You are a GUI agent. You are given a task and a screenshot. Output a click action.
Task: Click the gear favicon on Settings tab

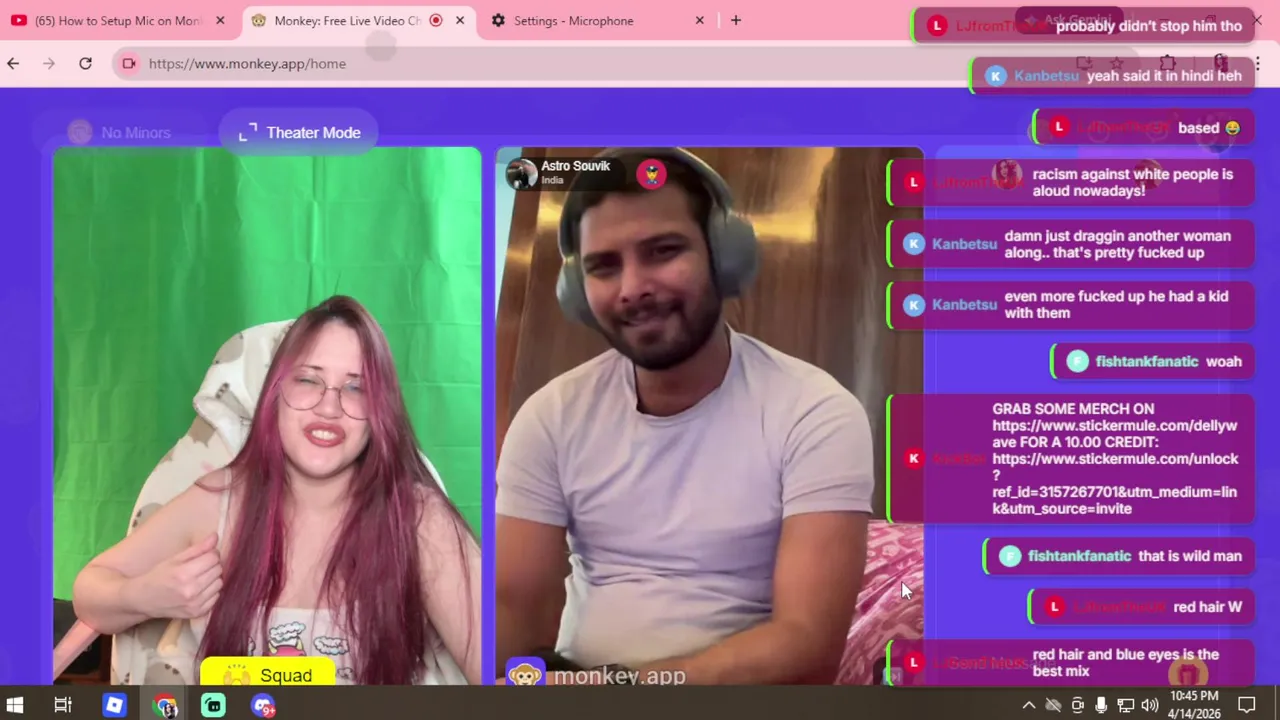498,20
